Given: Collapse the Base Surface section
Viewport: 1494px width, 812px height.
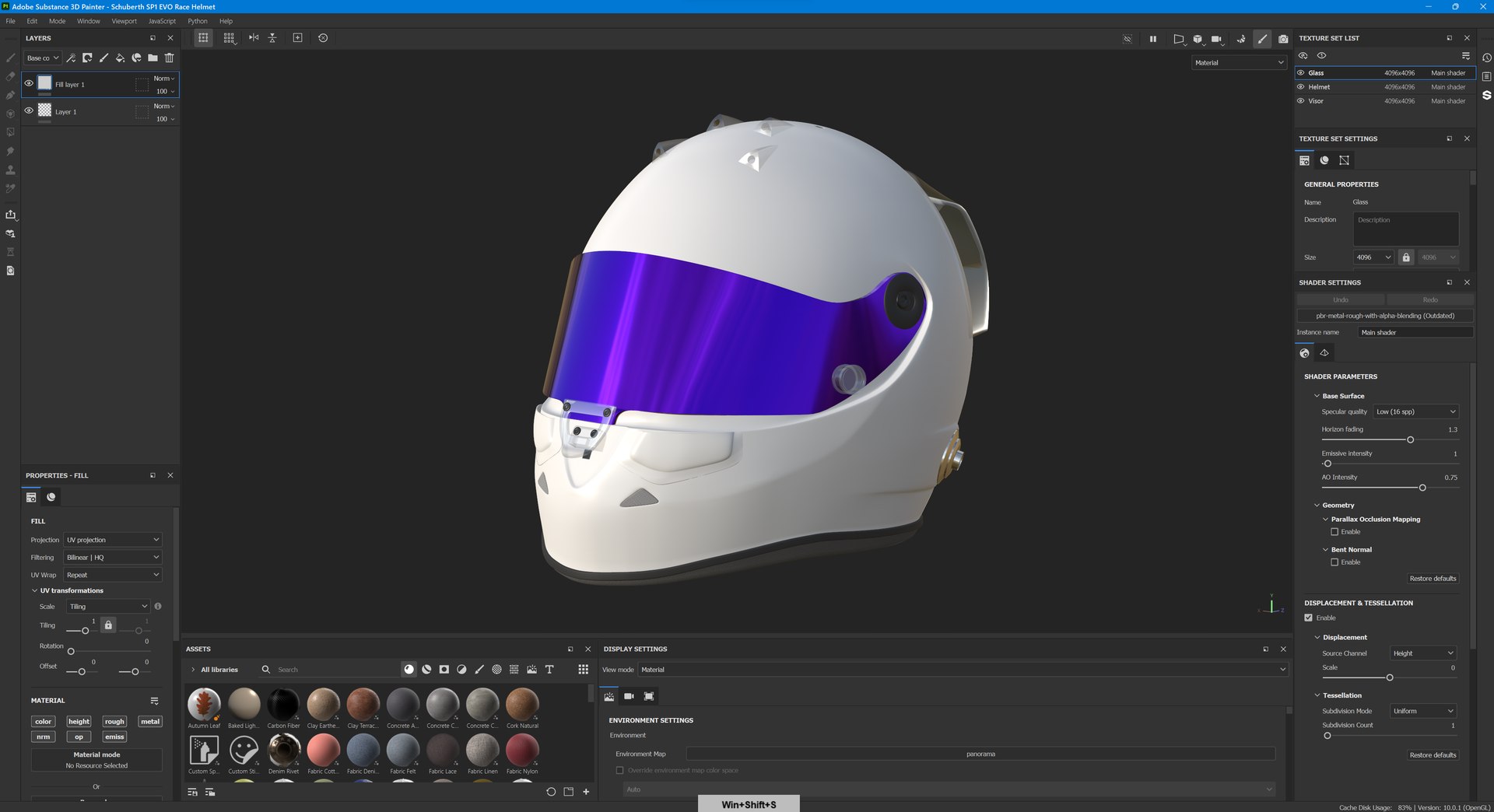Looking at the screenshot, I should click(x=1317, y=396).
